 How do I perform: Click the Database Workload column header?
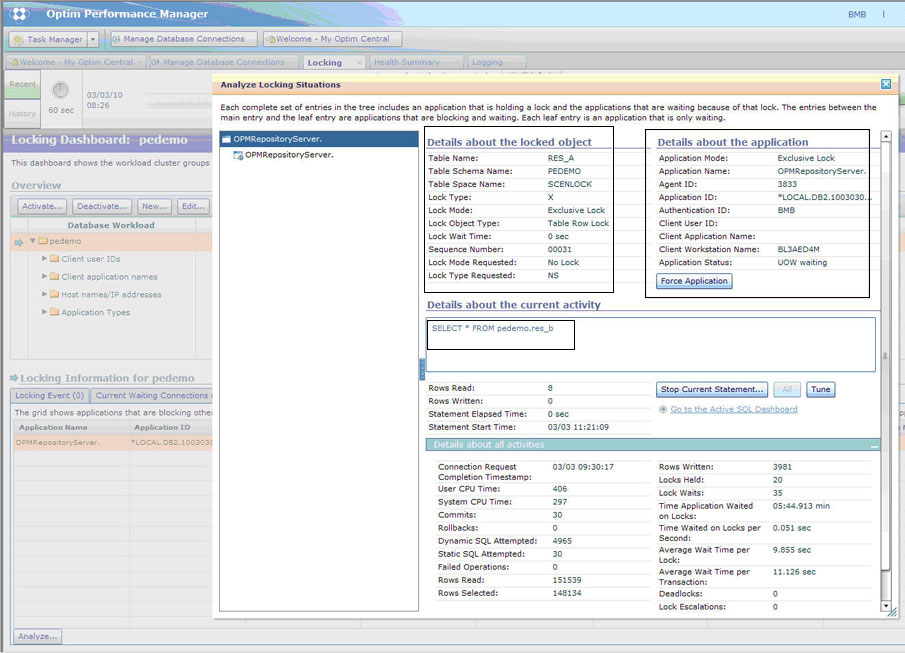tap(111, 225)
